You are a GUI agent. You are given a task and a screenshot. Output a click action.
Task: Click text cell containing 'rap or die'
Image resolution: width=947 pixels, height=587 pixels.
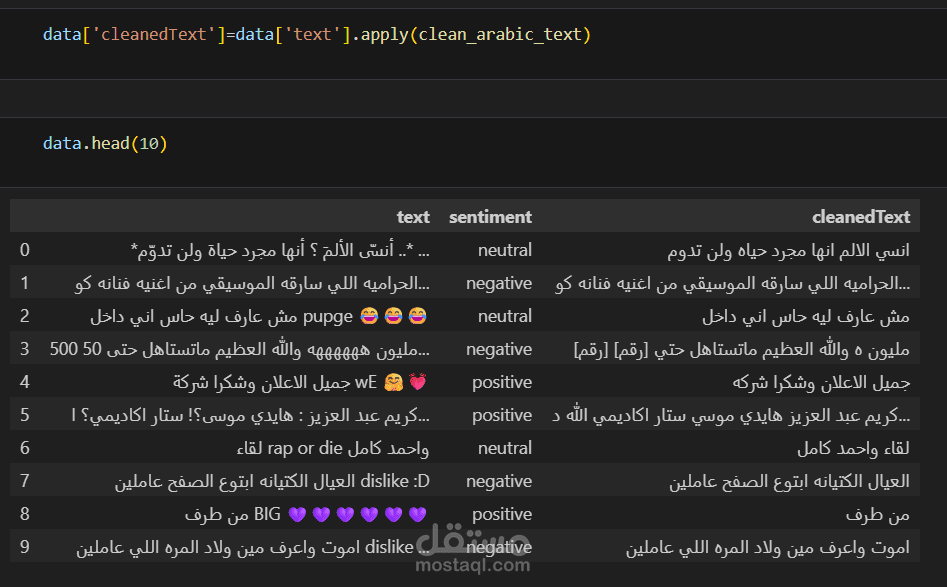tap(333, 447)
